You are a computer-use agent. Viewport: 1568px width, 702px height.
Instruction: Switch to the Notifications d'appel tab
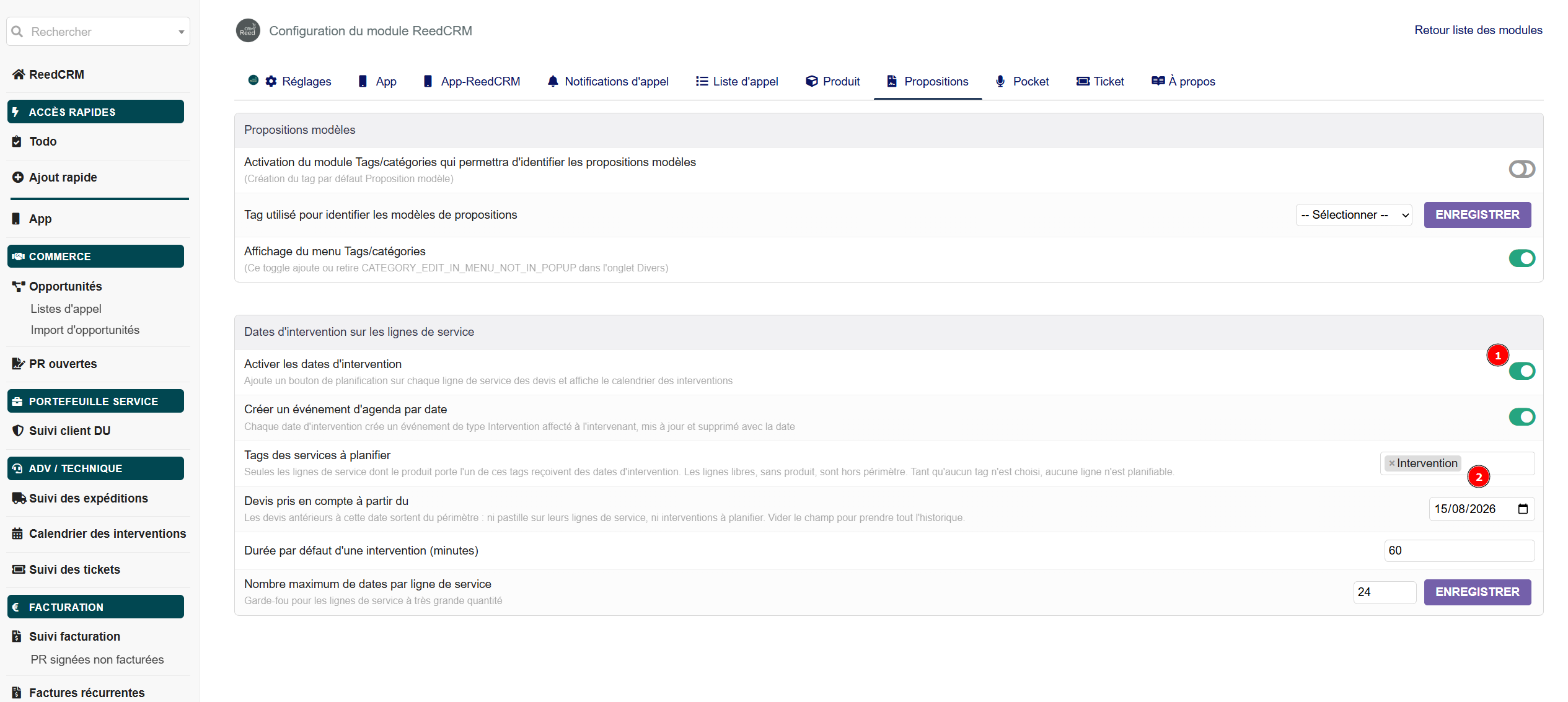click(607, 81)
